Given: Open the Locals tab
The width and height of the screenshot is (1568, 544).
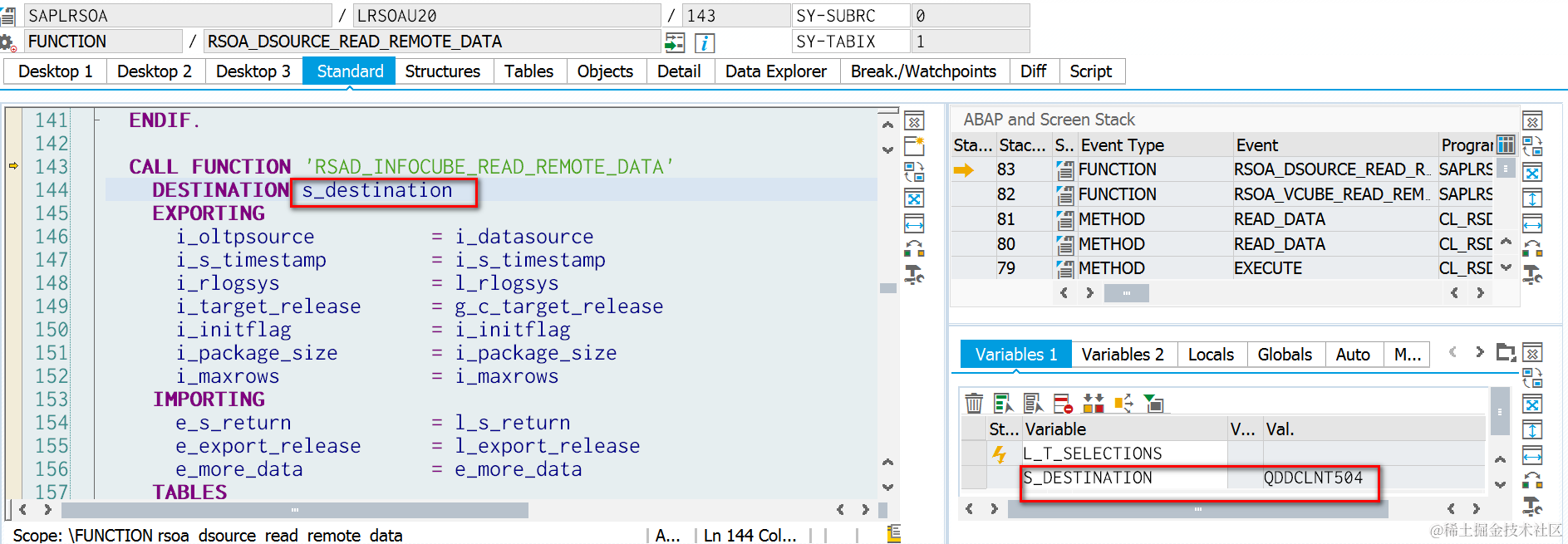Looking at the screenshot, I should [x=1211, y=355].
